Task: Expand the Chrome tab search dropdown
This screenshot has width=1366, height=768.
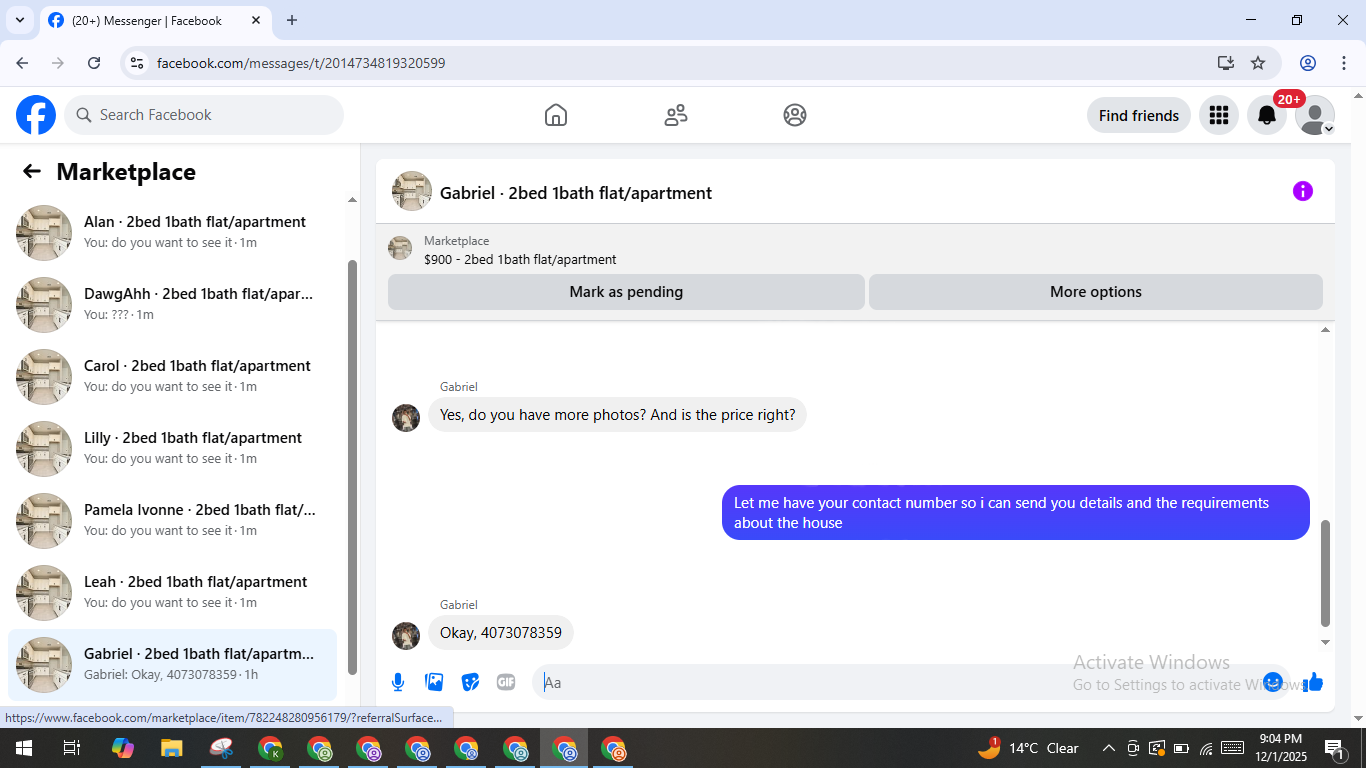Action: pos(19,20)
